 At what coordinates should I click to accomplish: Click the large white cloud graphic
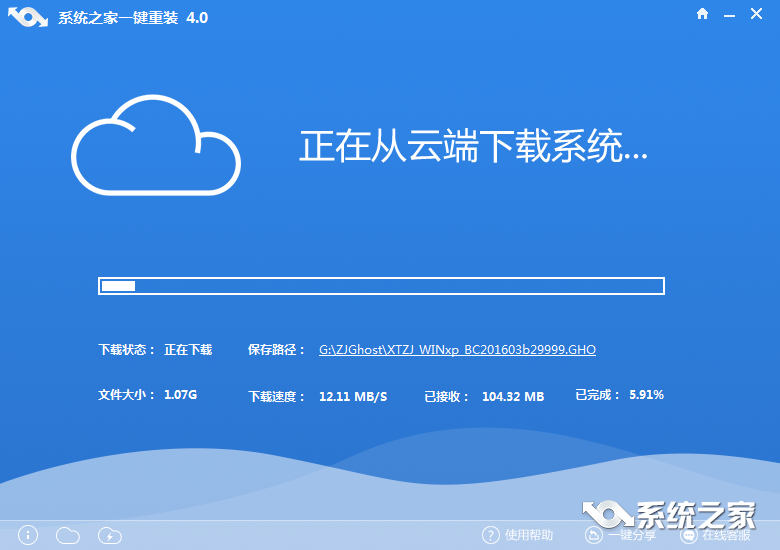point(155,146)
